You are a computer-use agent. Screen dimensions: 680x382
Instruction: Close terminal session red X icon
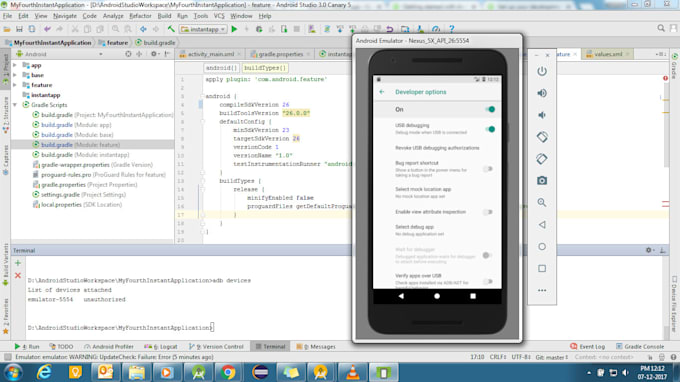[18, 275]
